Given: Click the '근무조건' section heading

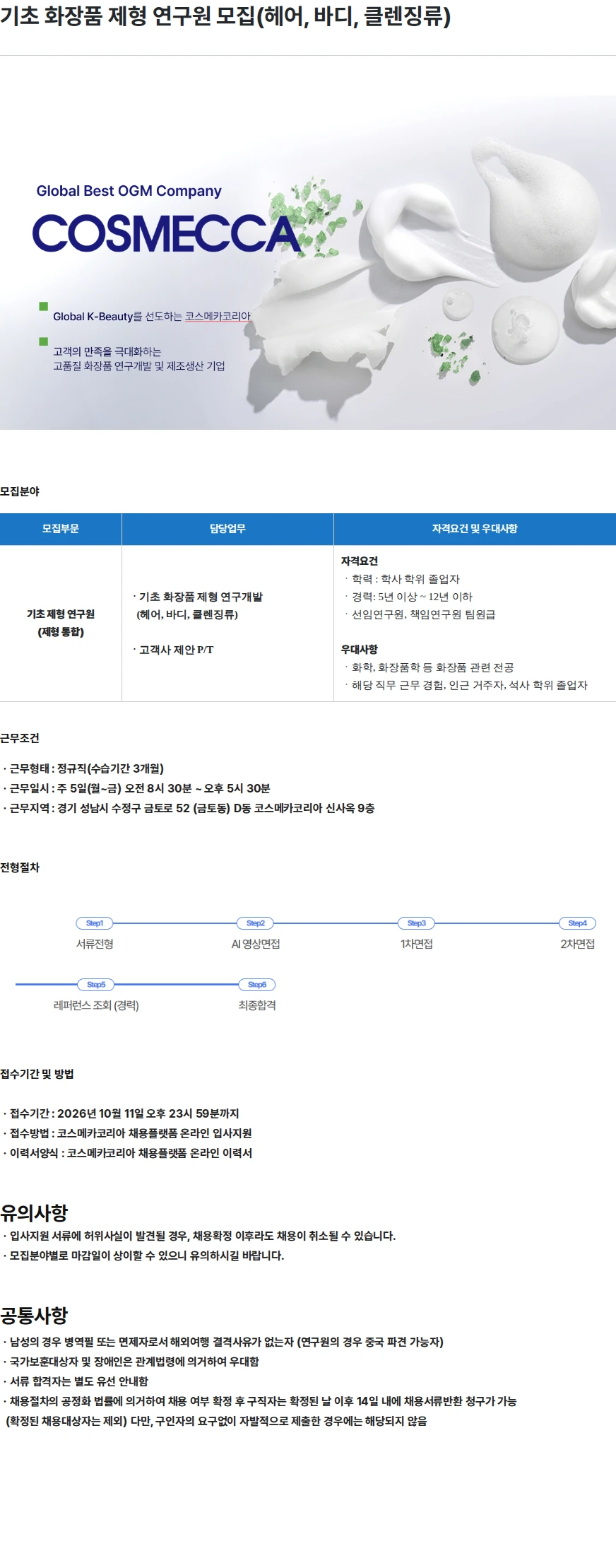Looking at the screenshot, I should tap(20, 737).
